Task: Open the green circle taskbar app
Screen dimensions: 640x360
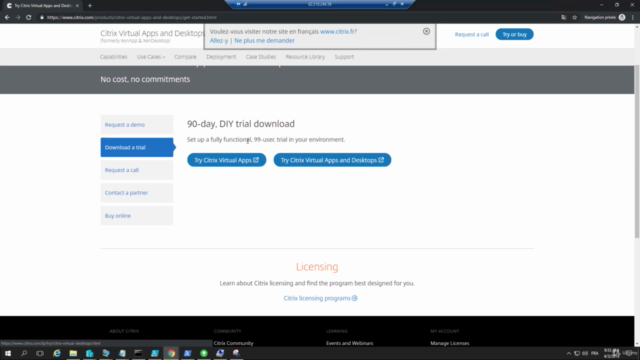Action: (204, 353)
